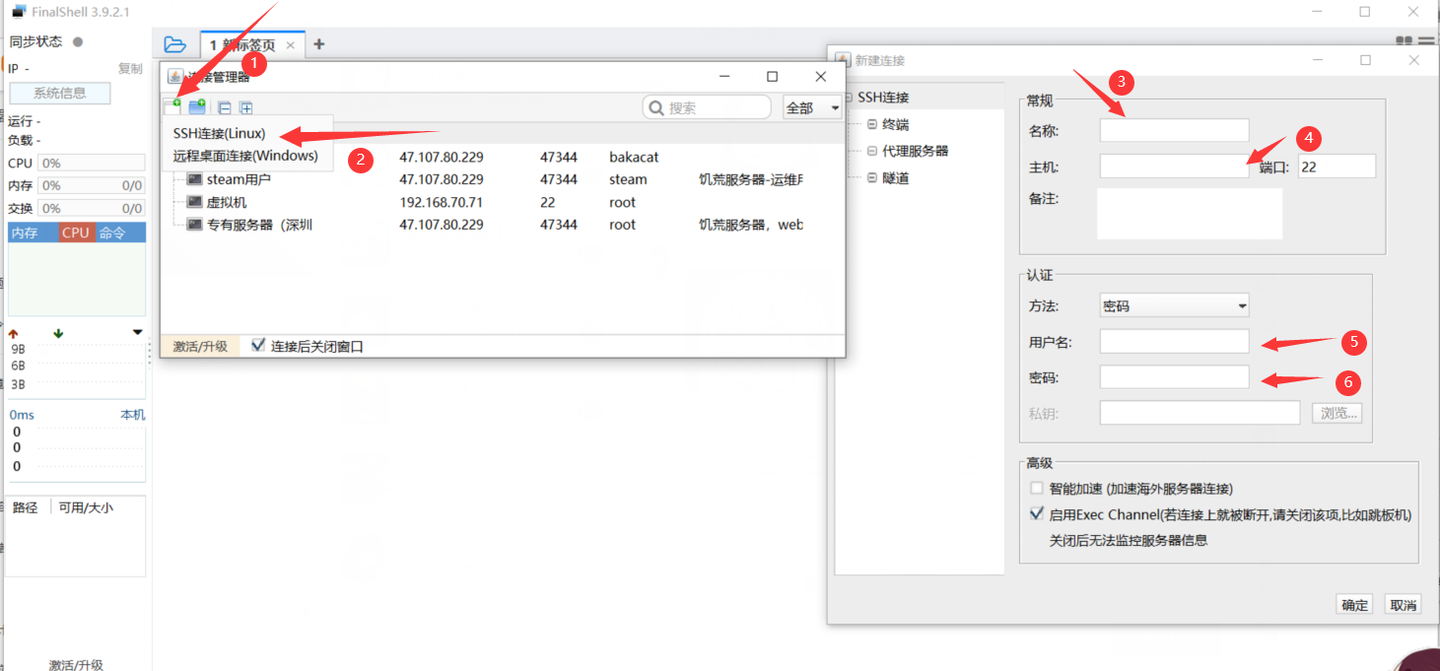Viewport: 1440px width, 671px height.
Task: Click the 主机 input field
Action: pos(1174,166)
